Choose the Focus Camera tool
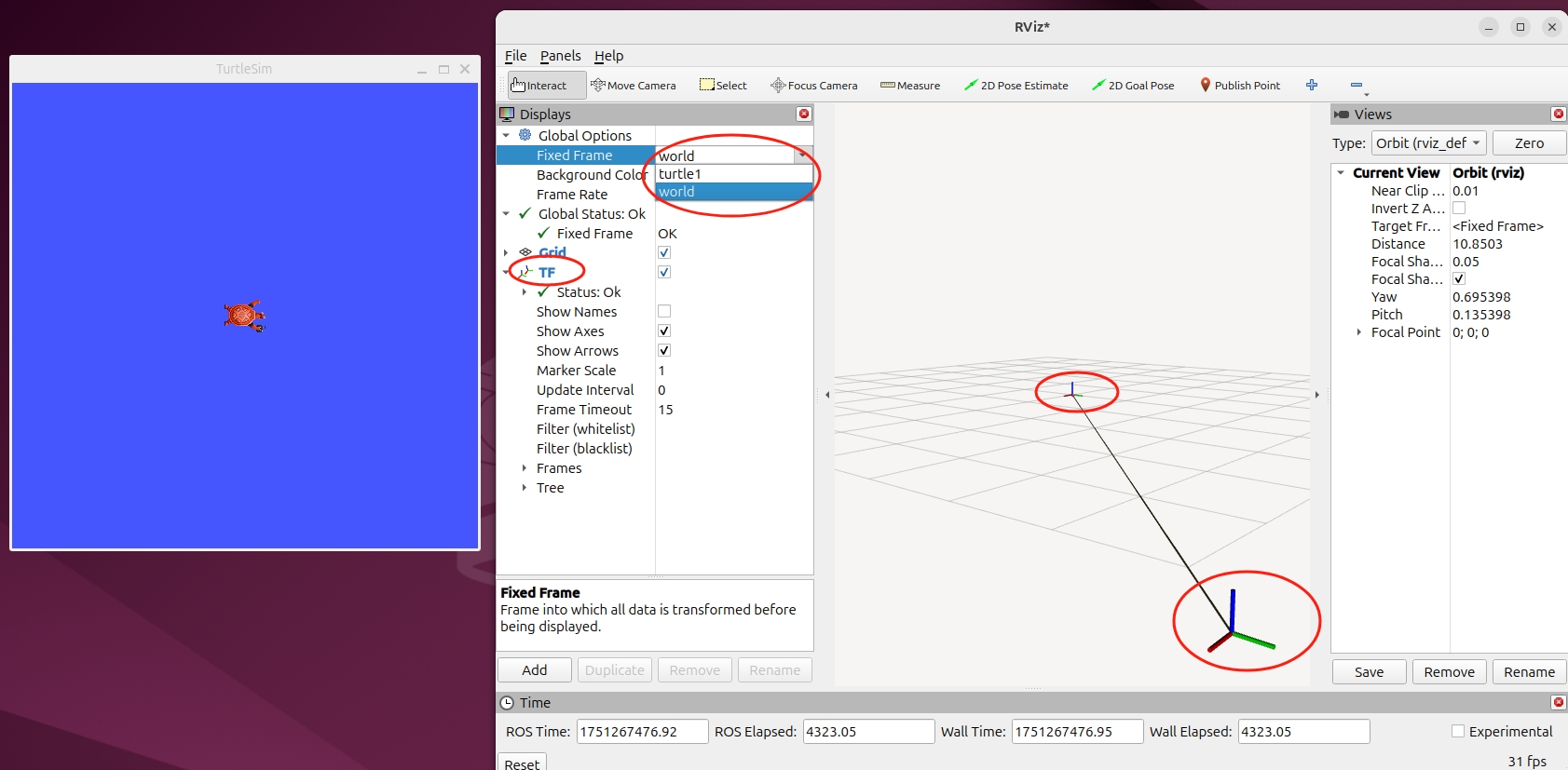Image resolution: width=1568 pixels, height=770 pixels. pos(813,86)
